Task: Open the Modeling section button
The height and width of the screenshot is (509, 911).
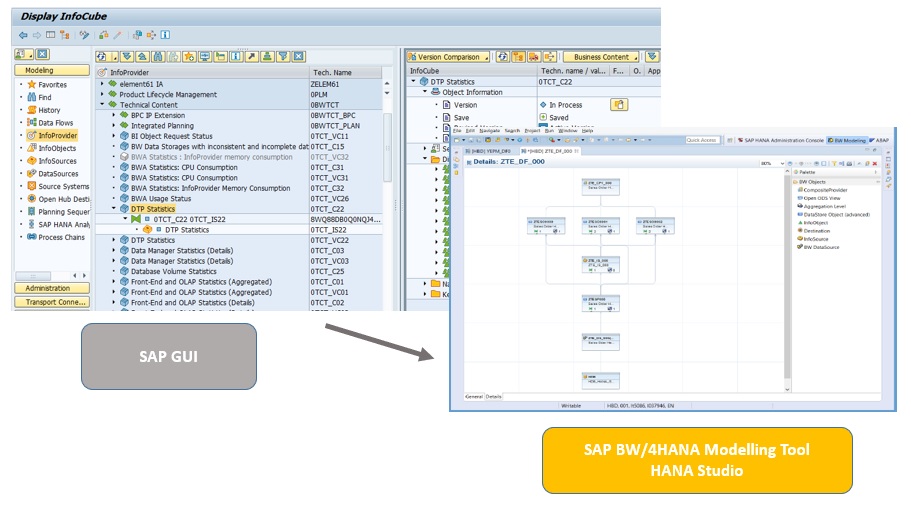Action: click(x=52, y=70)
